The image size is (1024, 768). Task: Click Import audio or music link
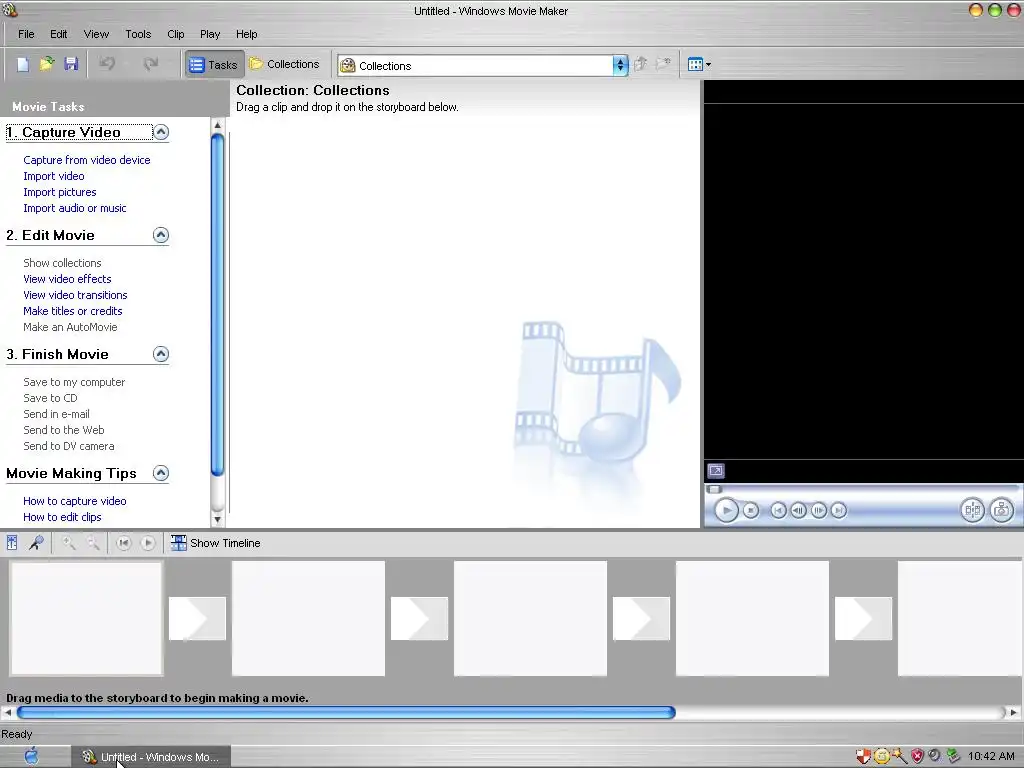click(74, 208)
